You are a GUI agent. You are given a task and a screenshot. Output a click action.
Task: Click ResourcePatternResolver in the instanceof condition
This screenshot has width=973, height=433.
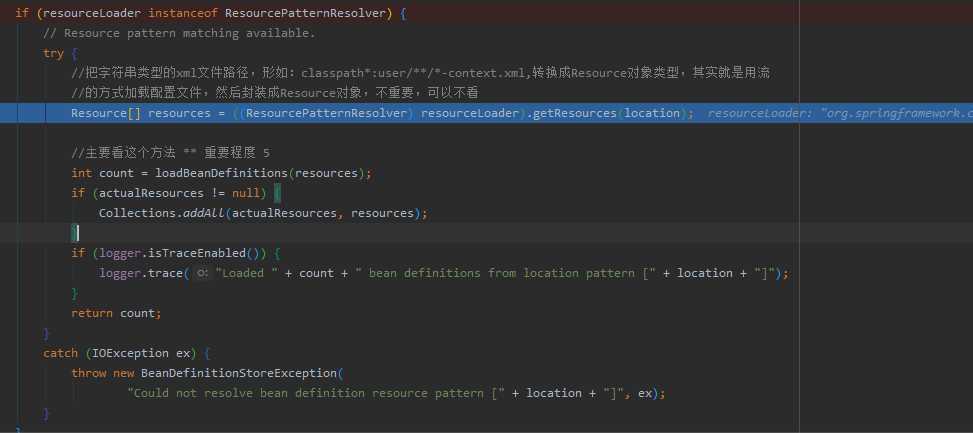tap(305, 13)
